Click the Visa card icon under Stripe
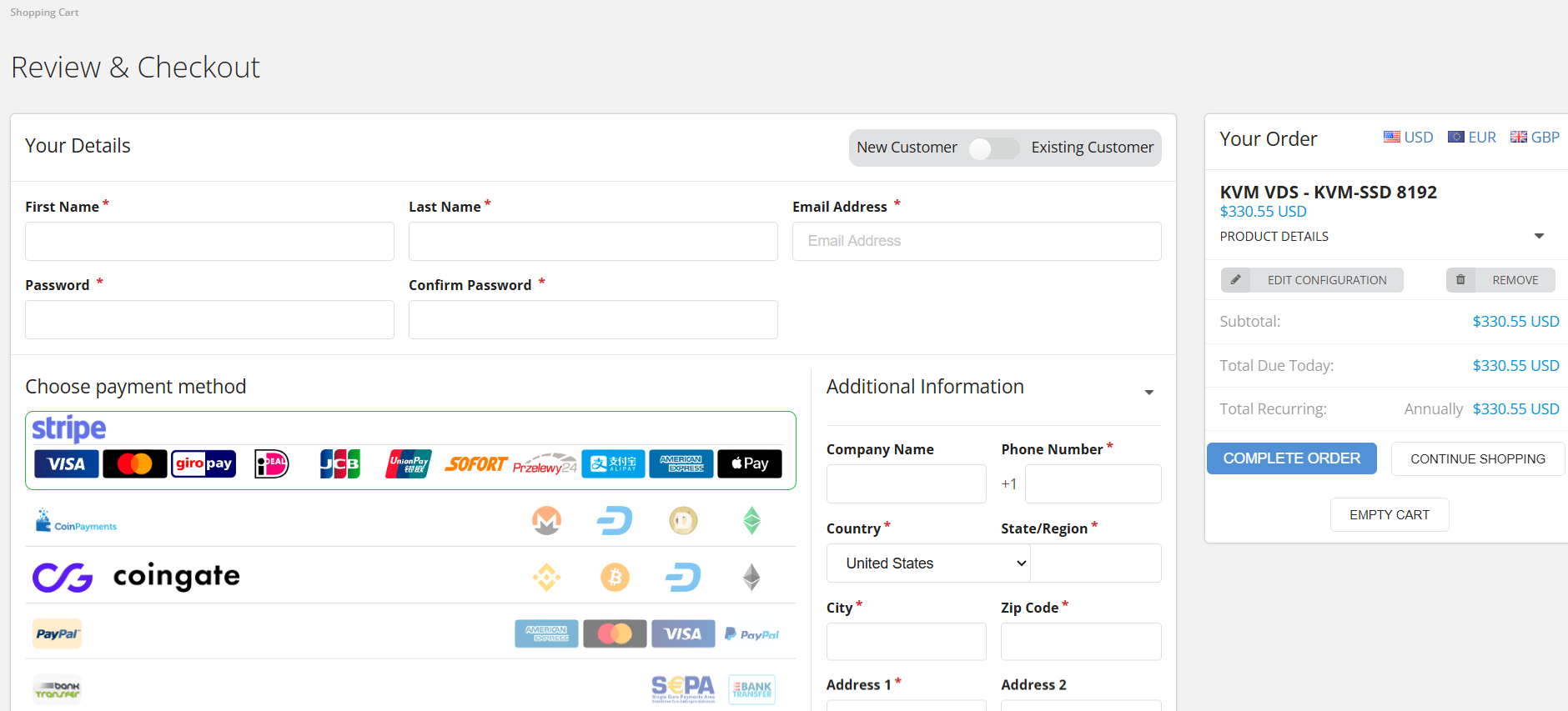The height and width of the screenshot is (711, 1568). click(67, 463)
